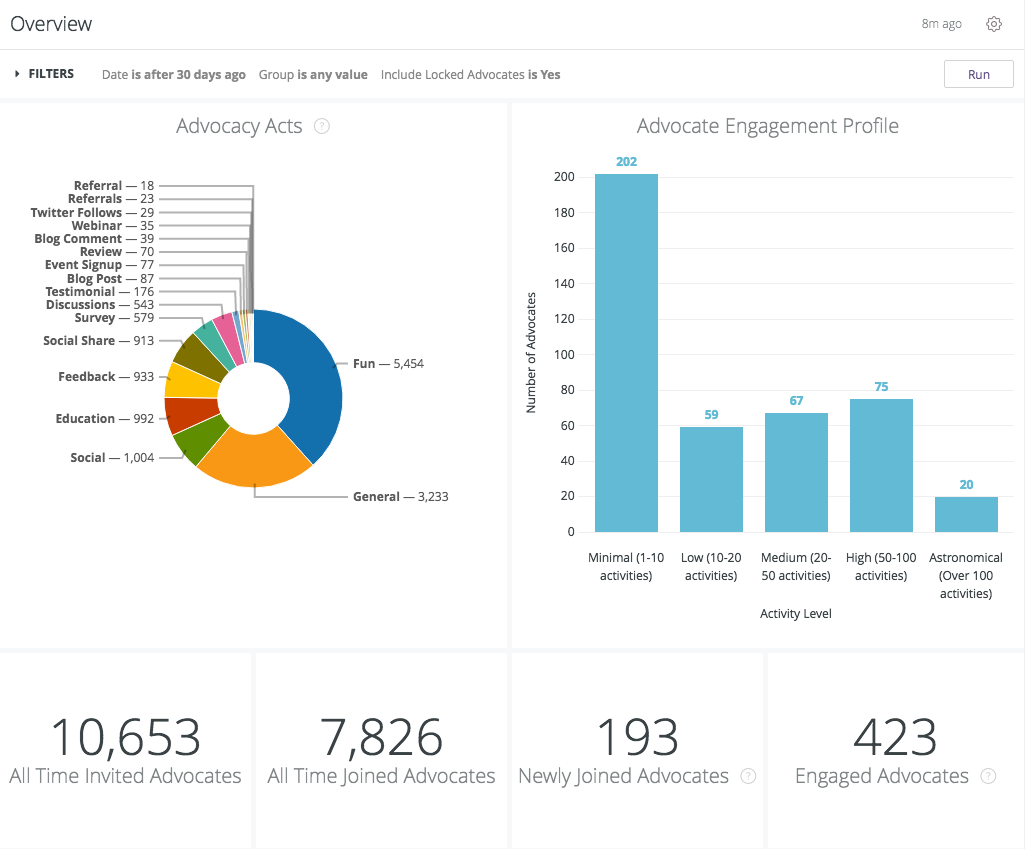Click the help icon next to Newly Joined Advocates
The height and width of the screenshot is (849, 1025).
click(749, 776)
